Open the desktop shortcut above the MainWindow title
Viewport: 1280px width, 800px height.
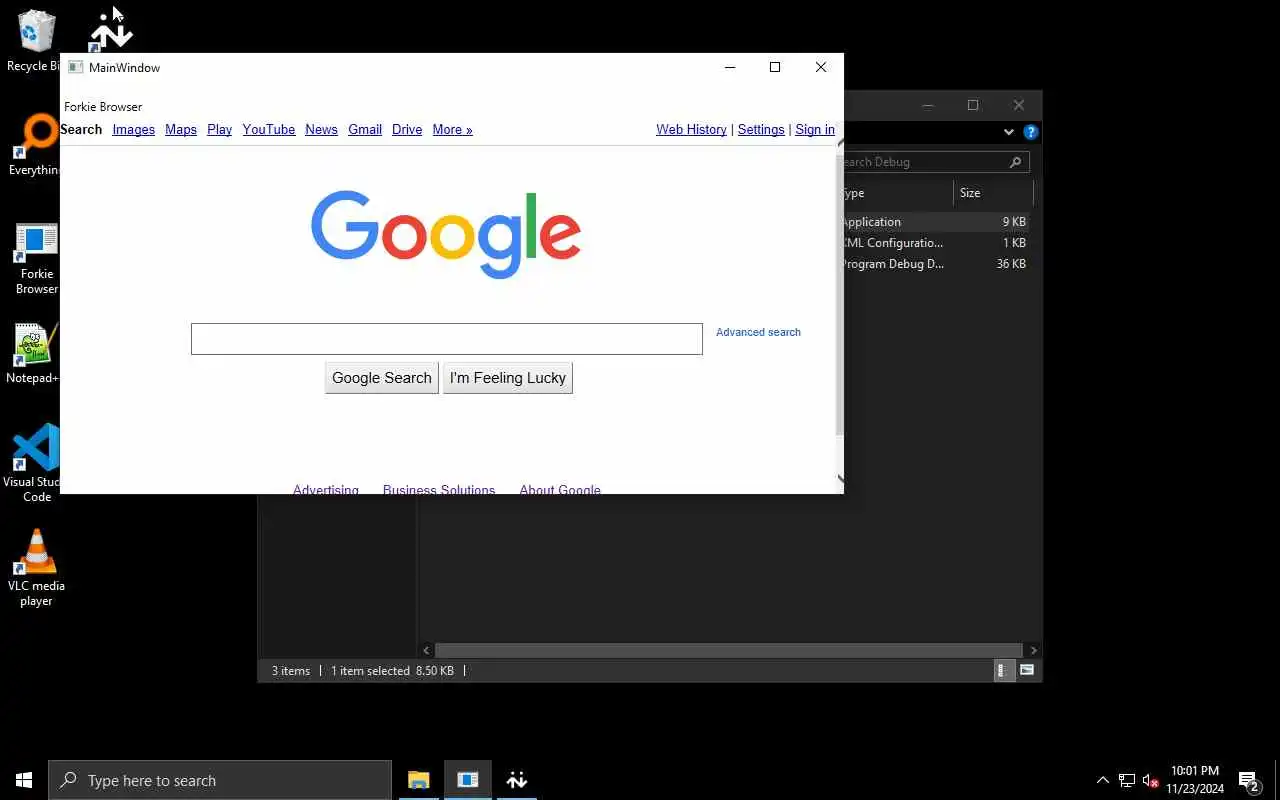point(111,30)
